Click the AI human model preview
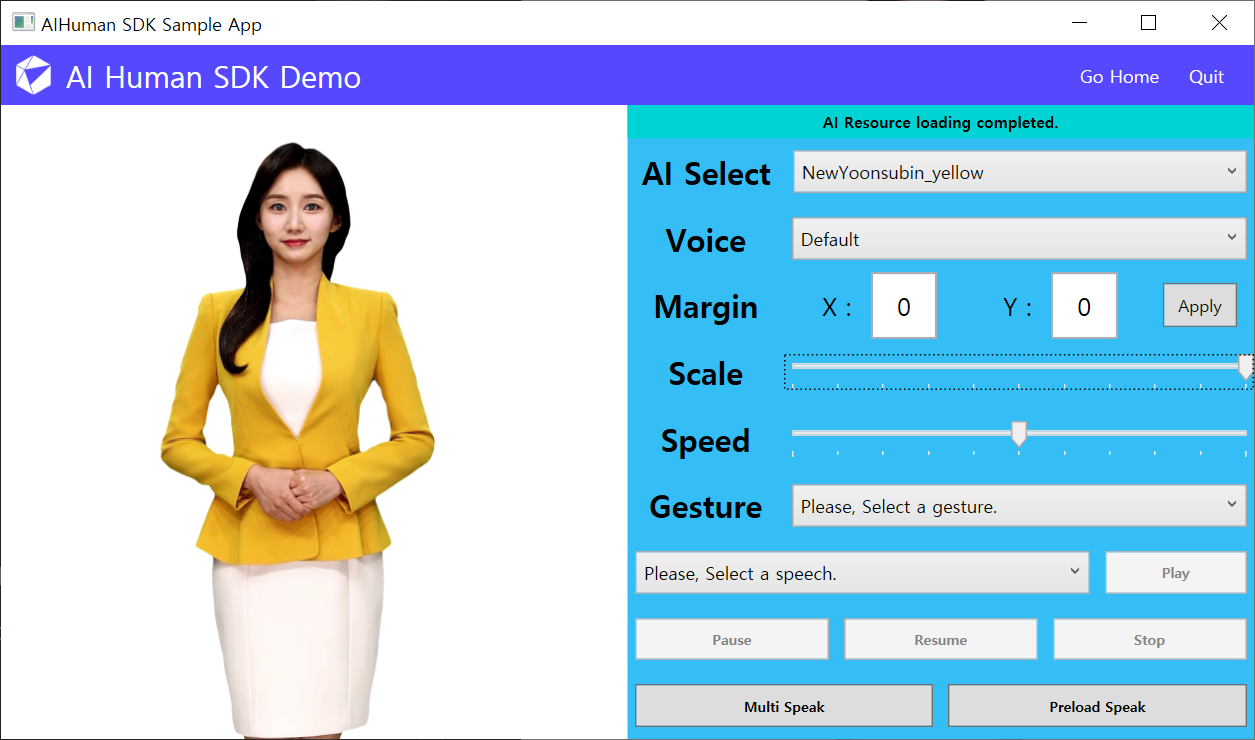The width and height of the screenshot is (1255, 740). point(298,440)
